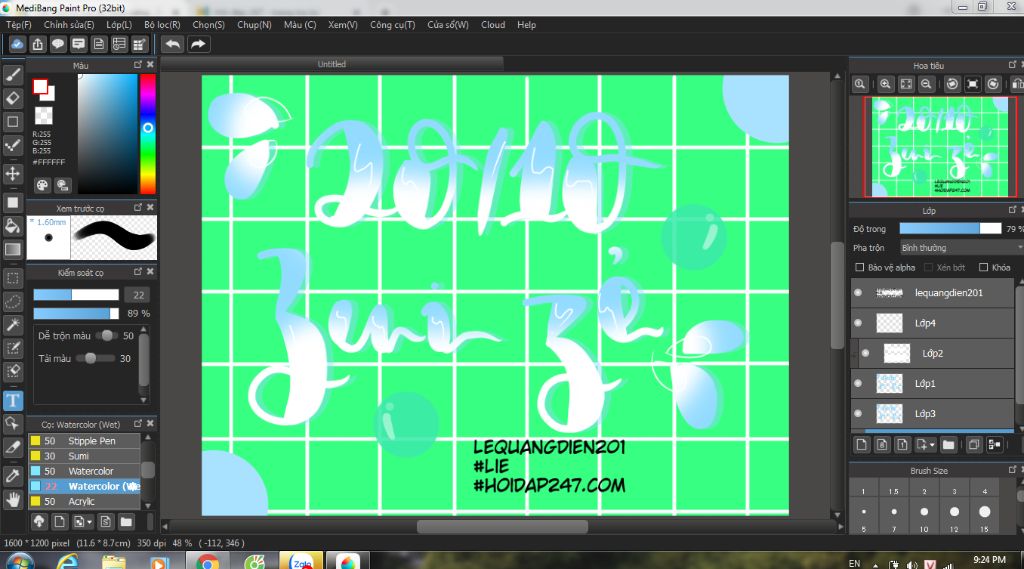Screen dimensions: 1024x569
Task: Undock the Lớp layer panel
Action: click(1012, 210)
